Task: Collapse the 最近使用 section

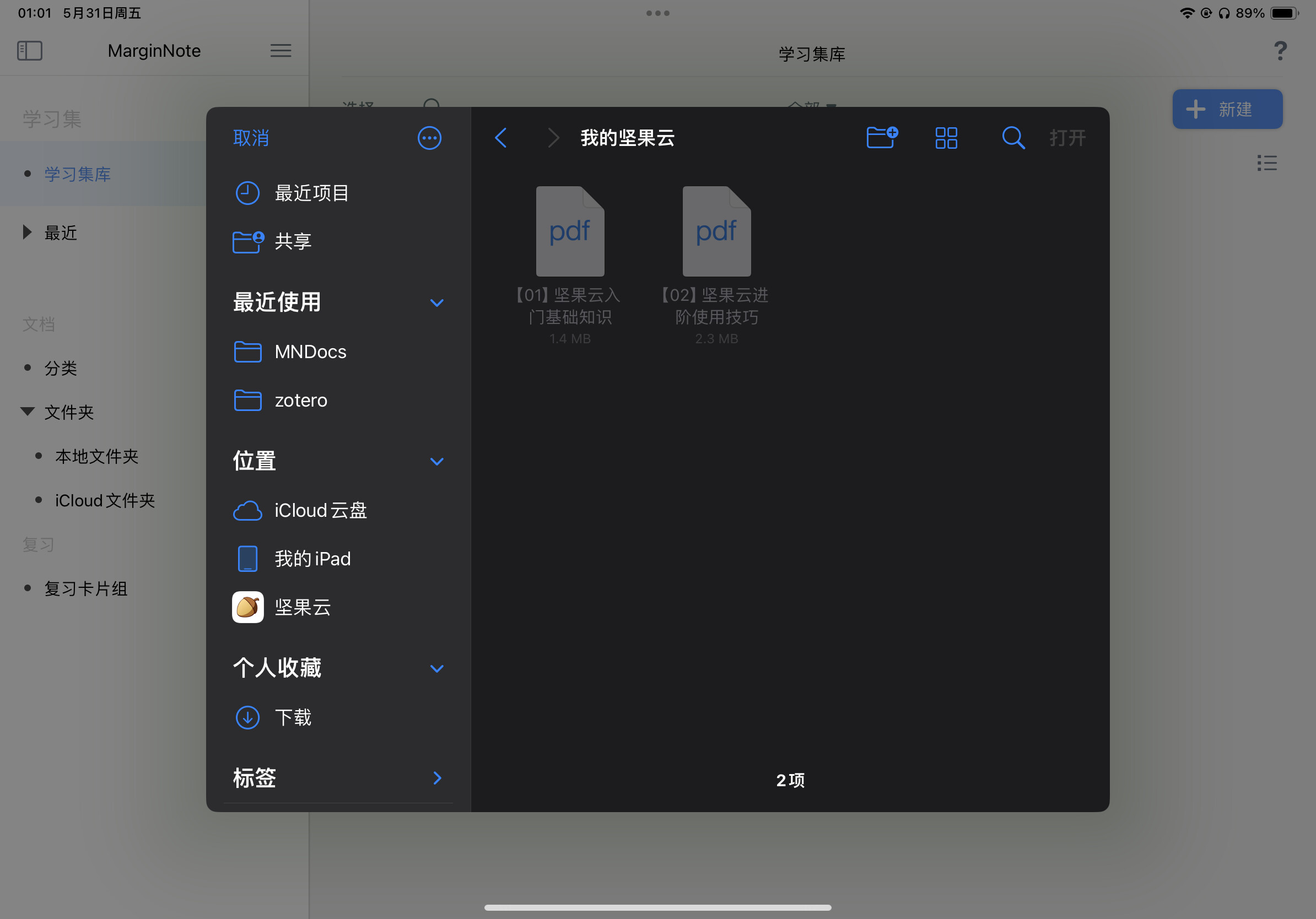Action: pos(437,302)
